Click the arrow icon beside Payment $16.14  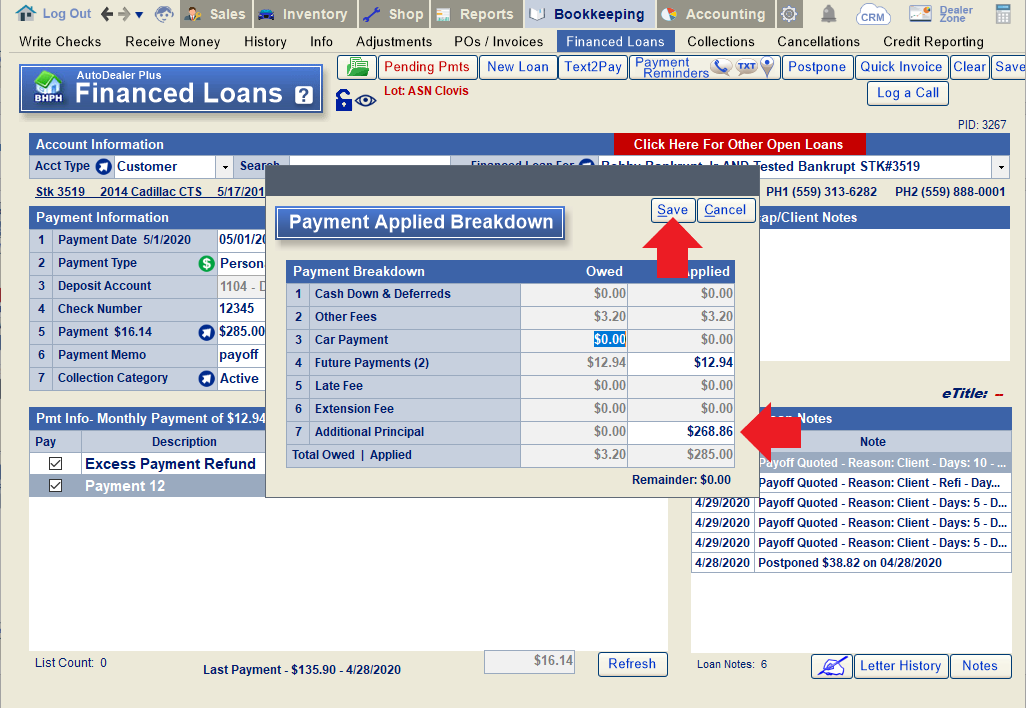click(207, 332)
